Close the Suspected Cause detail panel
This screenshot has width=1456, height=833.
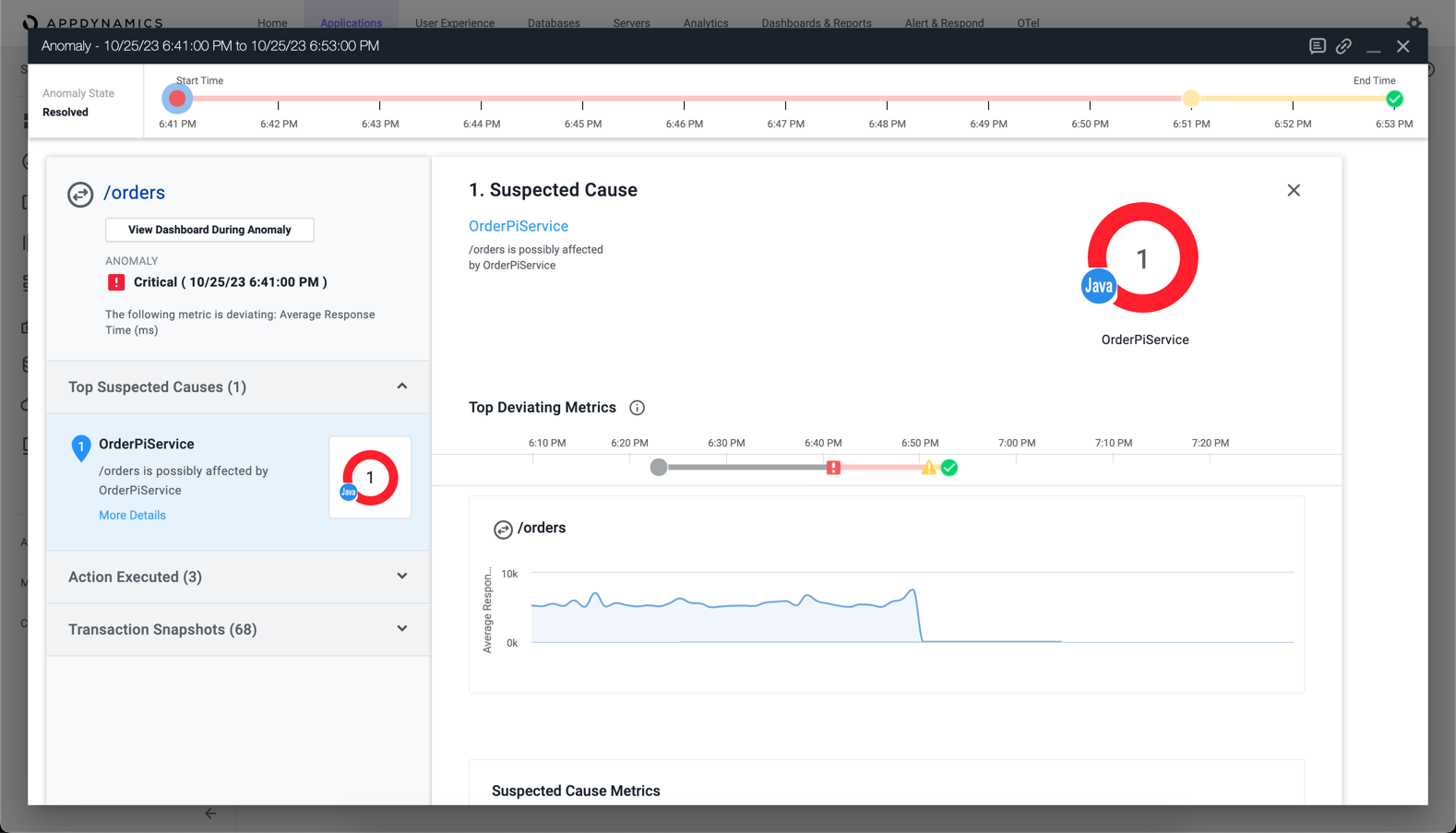pyautogui.click(x=1294, y=190)
